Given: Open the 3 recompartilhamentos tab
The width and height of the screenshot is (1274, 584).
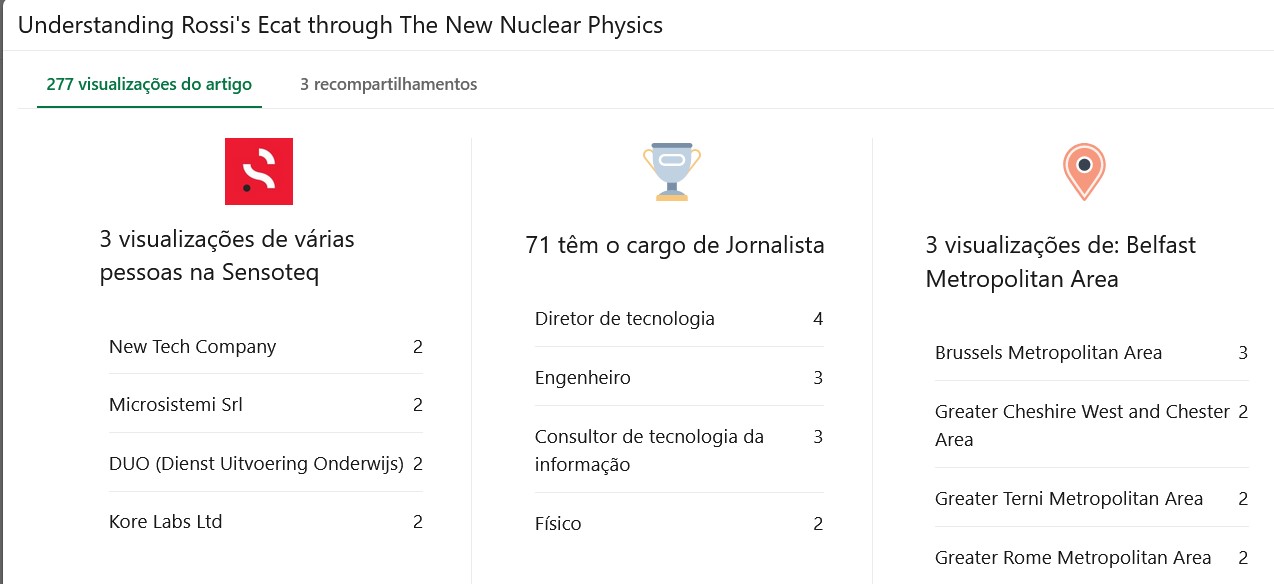Looking at the screenshot, I should [388, 84].
